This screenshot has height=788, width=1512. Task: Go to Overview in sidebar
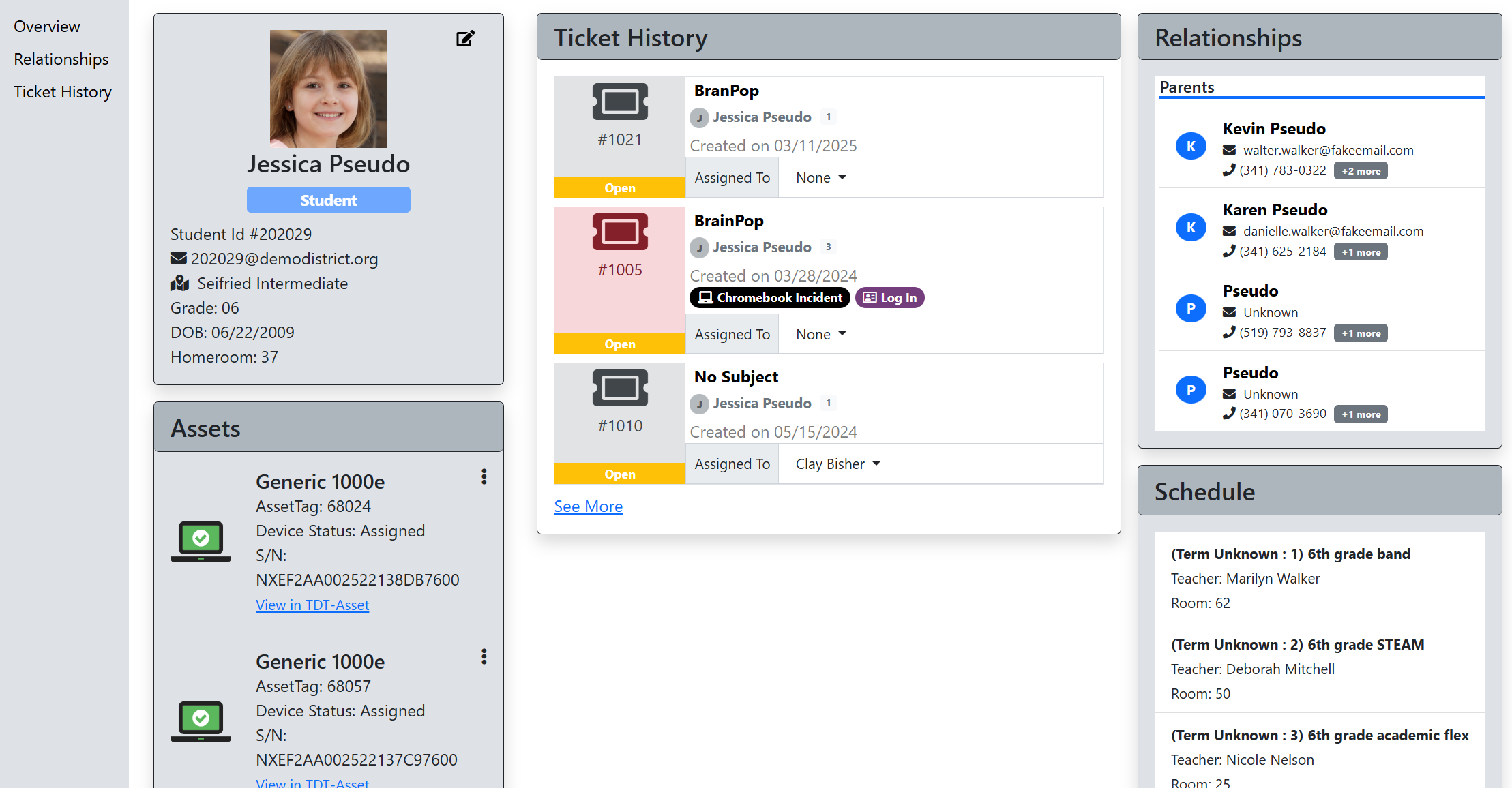click(47, 27)
